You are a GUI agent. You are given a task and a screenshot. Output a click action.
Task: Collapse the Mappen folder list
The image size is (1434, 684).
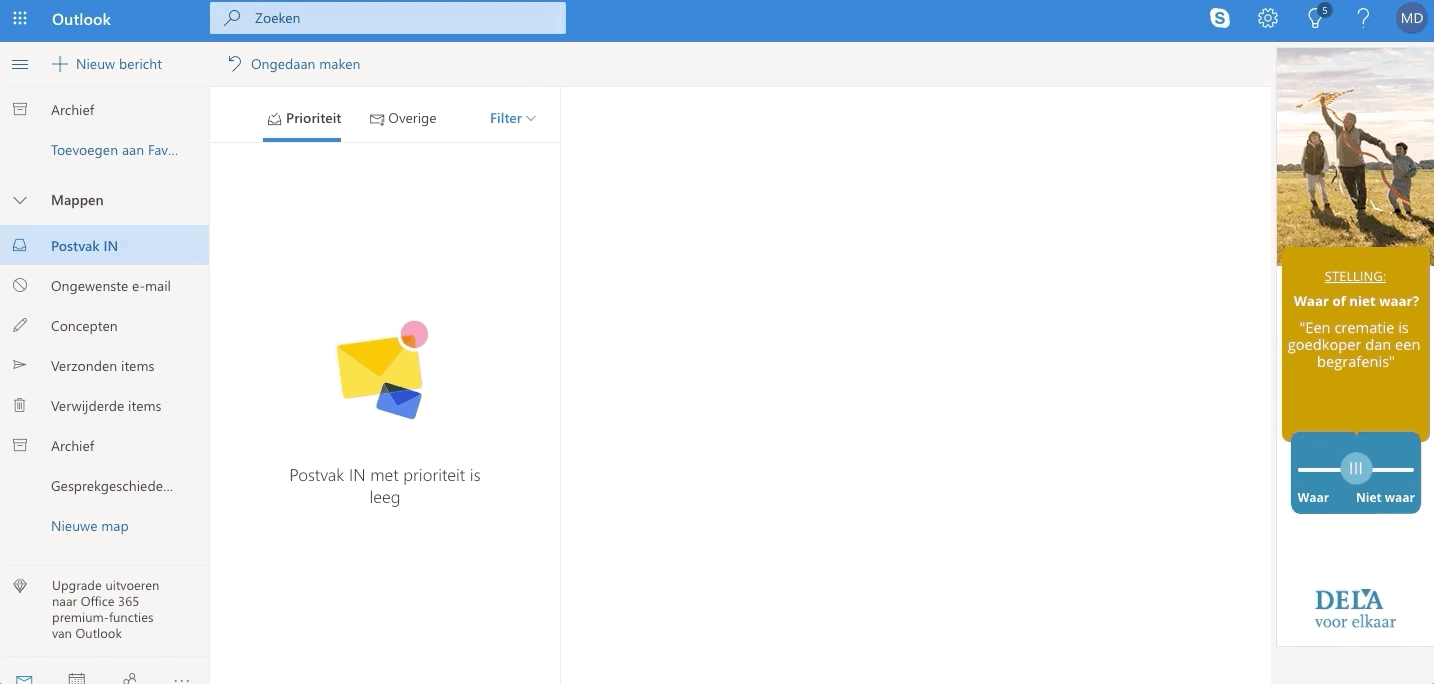[20, 200]
